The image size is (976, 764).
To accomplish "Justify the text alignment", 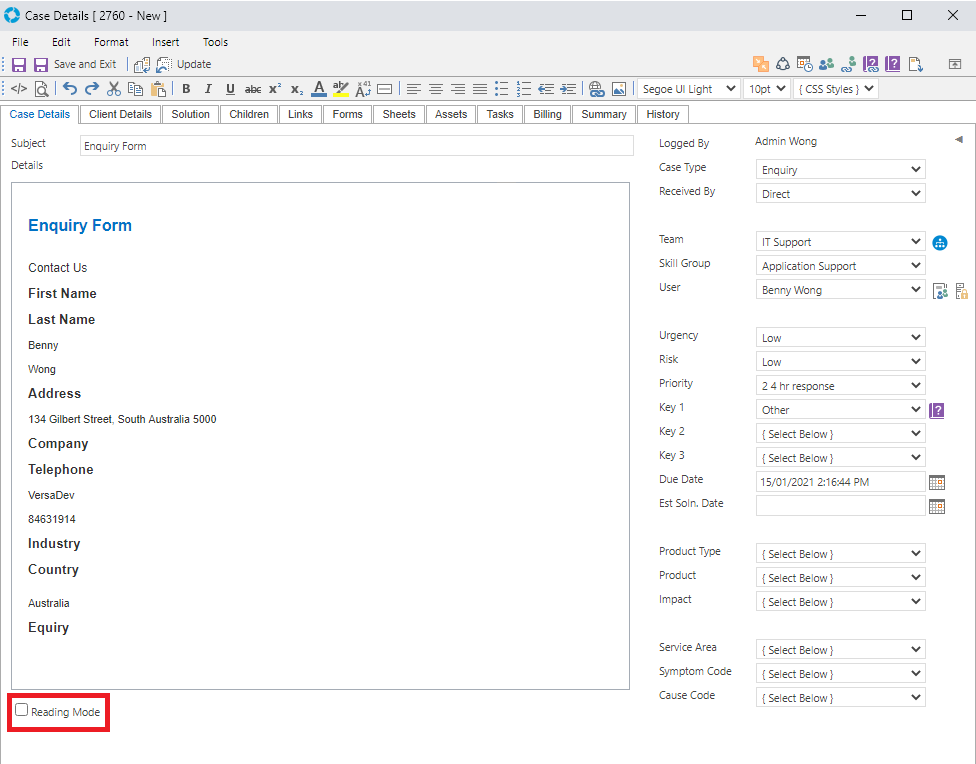I will tap(480, 89).
